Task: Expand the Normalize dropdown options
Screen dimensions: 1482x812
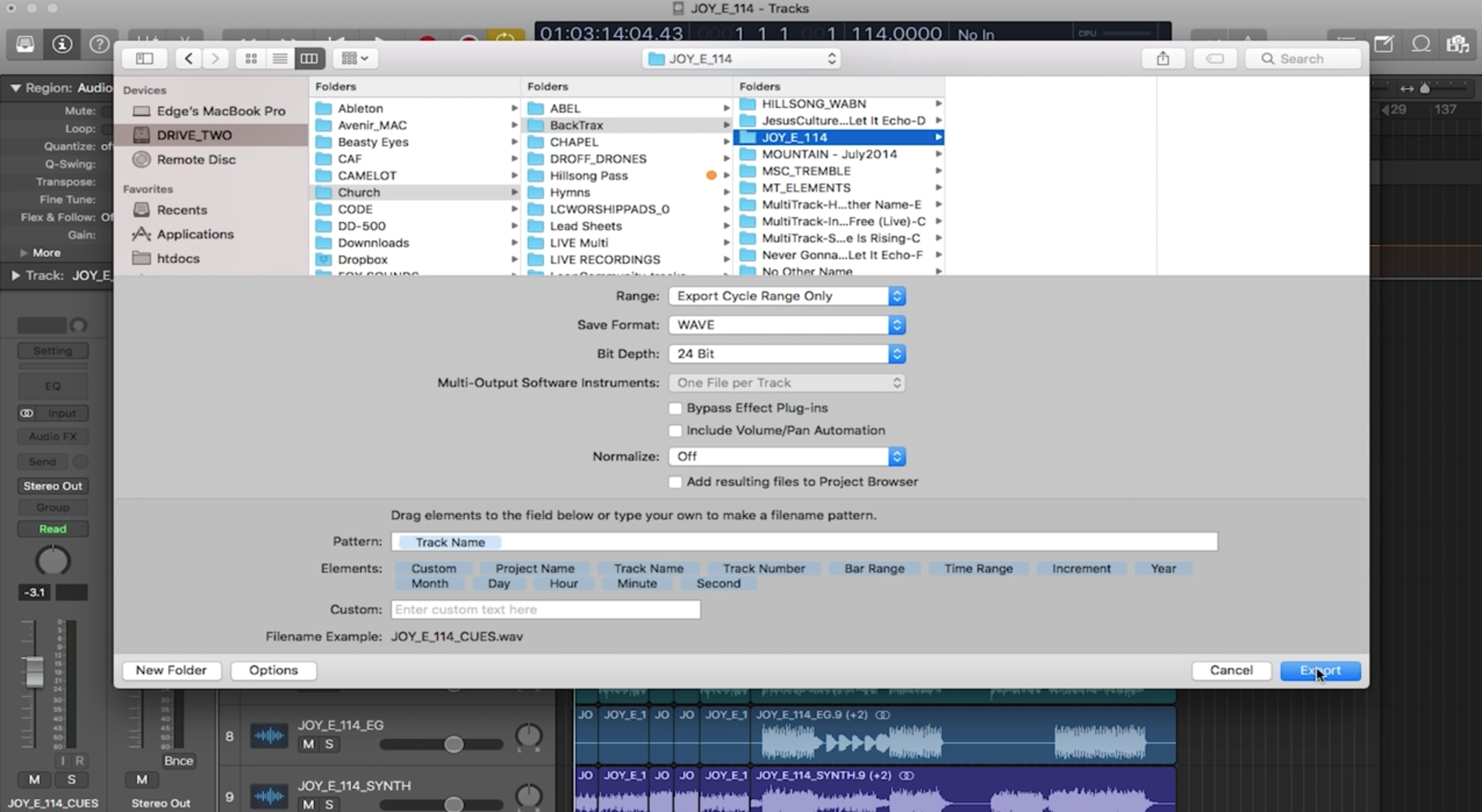Action: click(x=896, y=456)
